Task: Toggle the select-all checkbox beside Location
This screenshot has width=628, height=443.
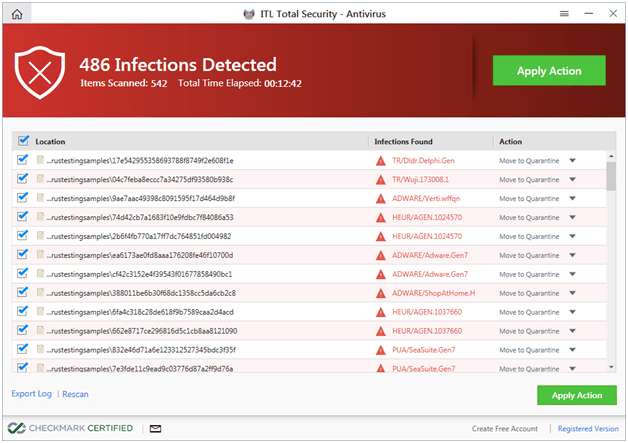Action: point(23,141)
